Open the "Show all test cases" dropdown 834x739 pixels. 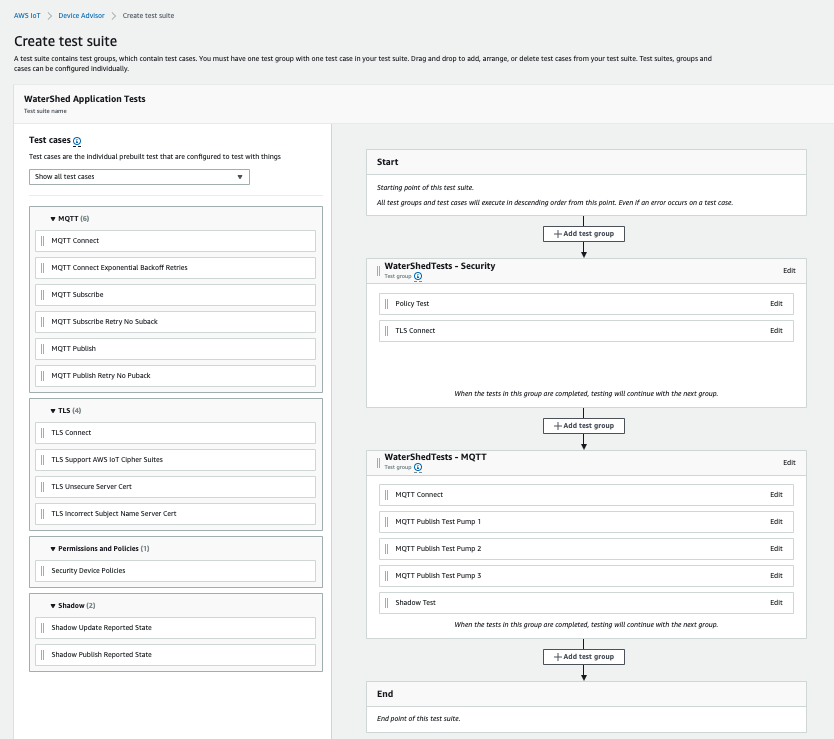(x=139, y=176)
